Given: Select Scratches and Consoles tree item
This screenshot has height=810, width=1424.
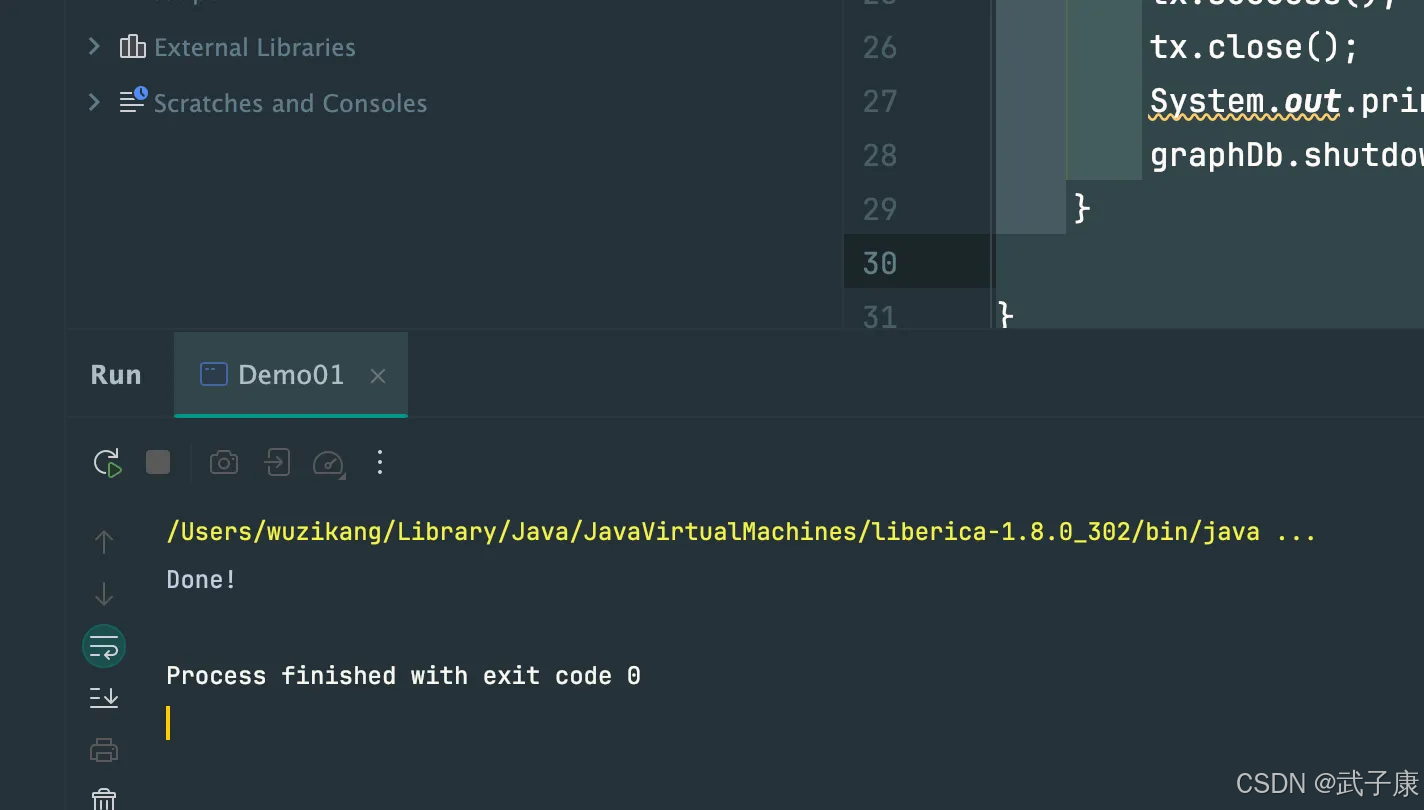Looking at the screenshot, I should tap(290, 103).
